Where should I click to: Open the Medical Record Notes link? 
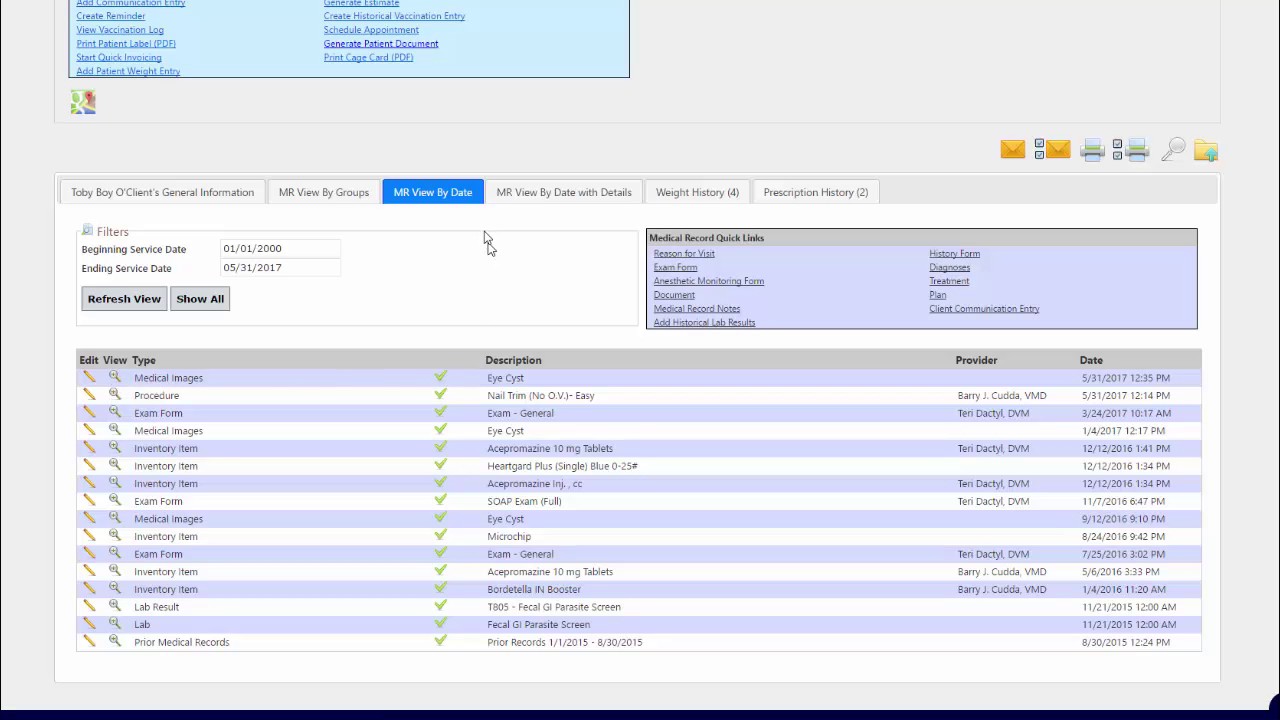[697, 309]
